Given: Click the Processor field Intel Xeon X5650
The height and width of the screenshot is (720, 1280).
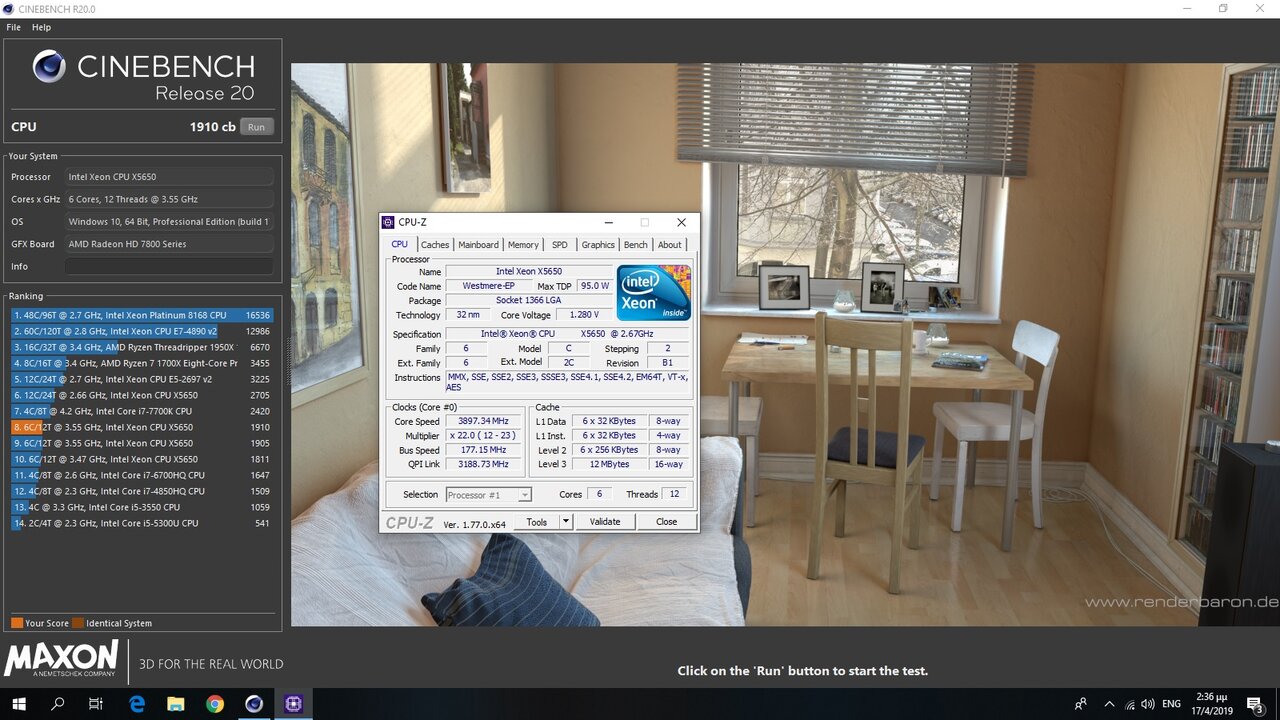Looking at the screenshot, I should coord(169,177).
